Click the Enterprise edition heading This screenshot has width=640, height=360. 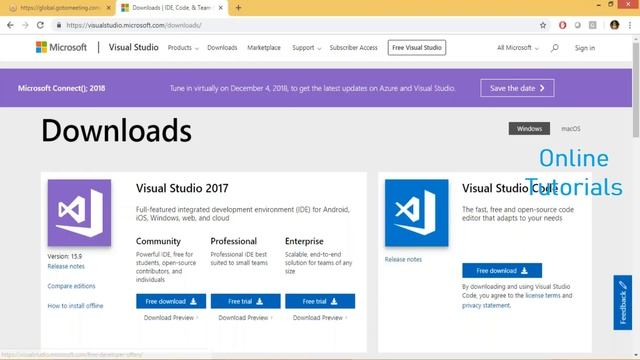coord(304,241)
